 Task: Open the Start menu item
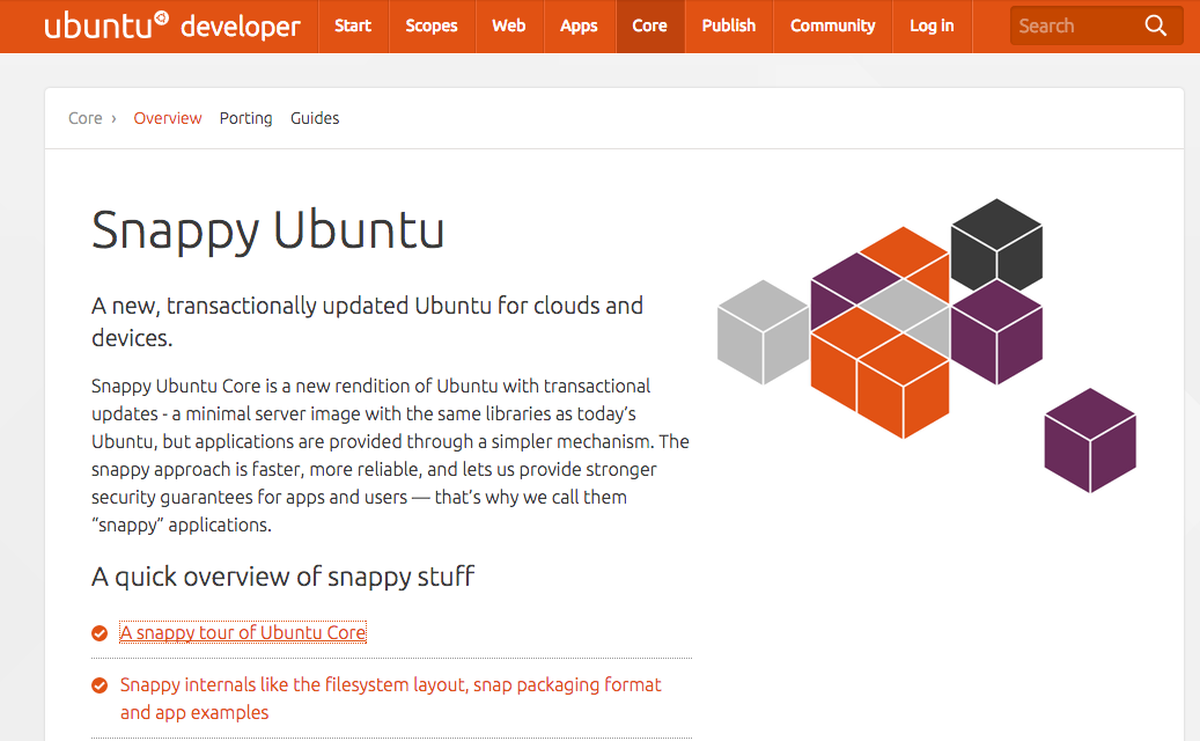point(353,26)
